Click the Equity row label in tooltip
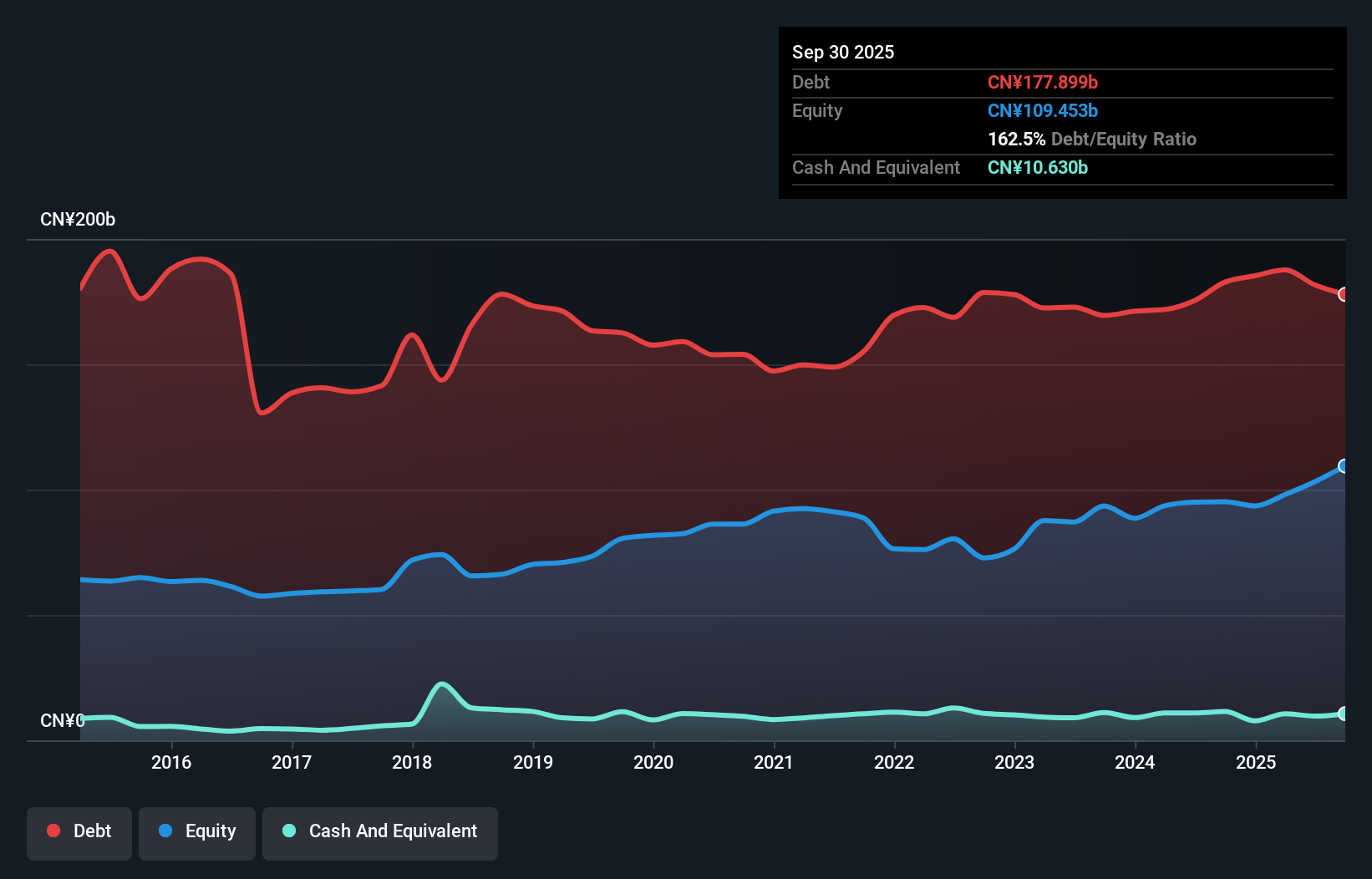 tap(817, 110)
